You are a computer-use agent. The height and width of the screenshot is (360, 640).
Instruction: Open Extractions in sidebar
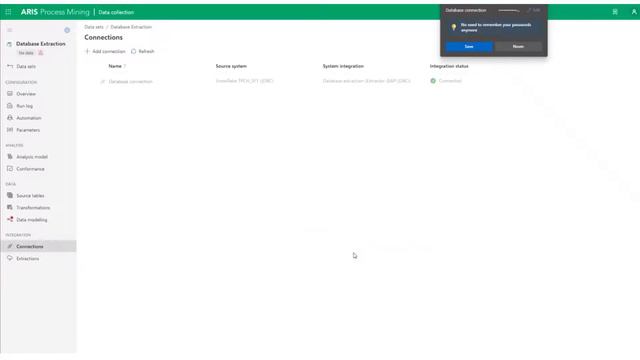(x=28, y=259)
